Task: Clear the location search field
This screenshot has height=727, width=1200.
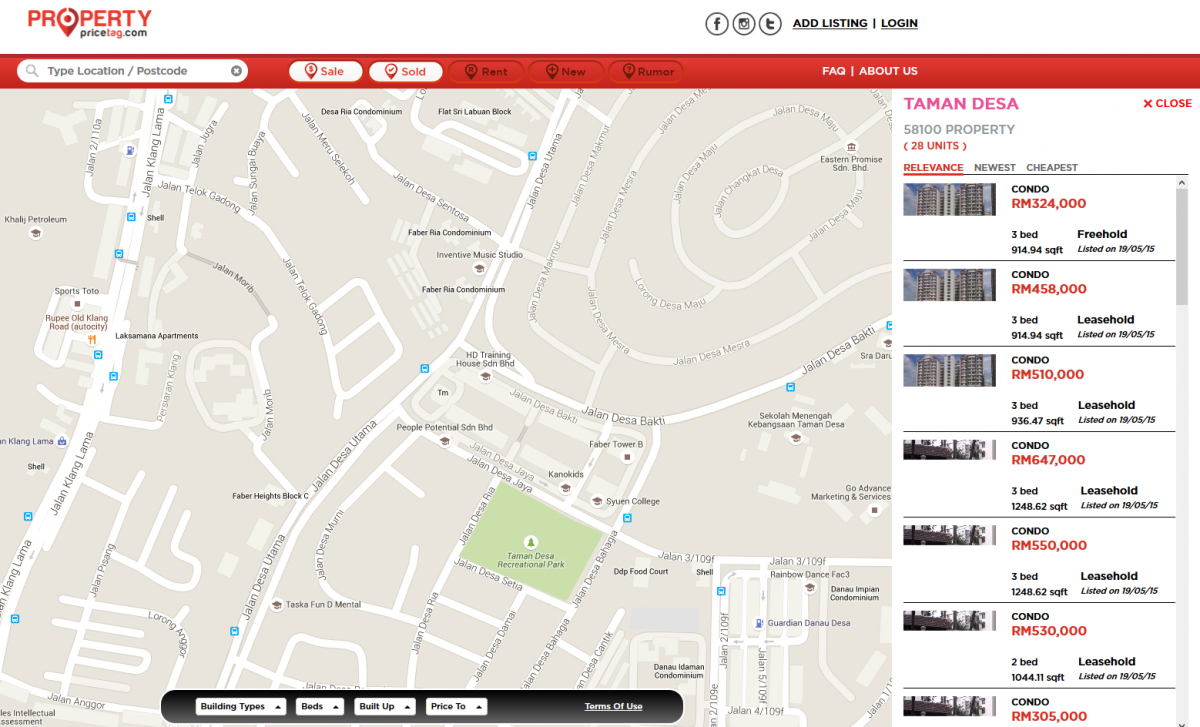Action: point(236,71)
